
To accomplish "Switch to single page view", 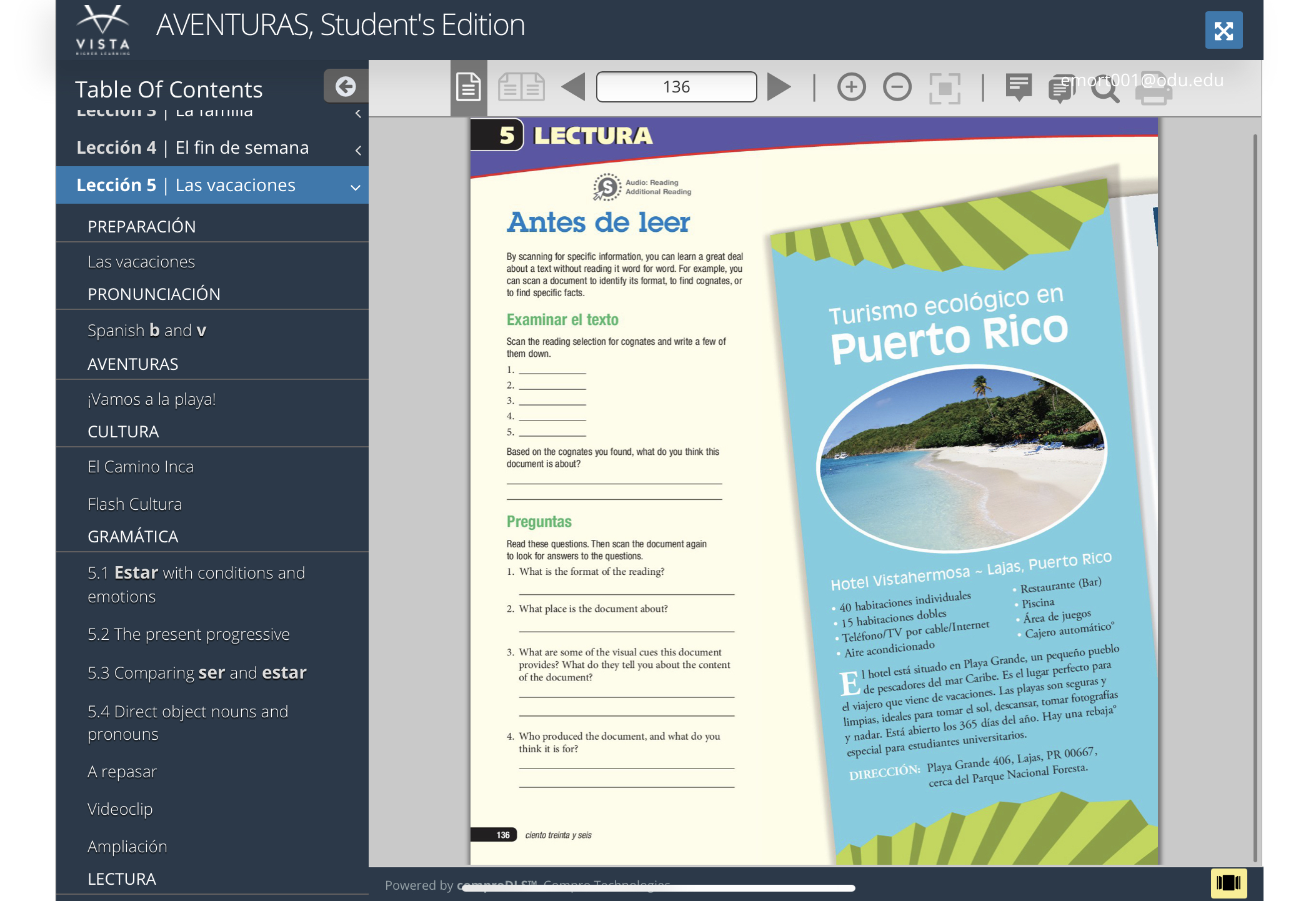I will pyautogui.click(x=469, y=87).
